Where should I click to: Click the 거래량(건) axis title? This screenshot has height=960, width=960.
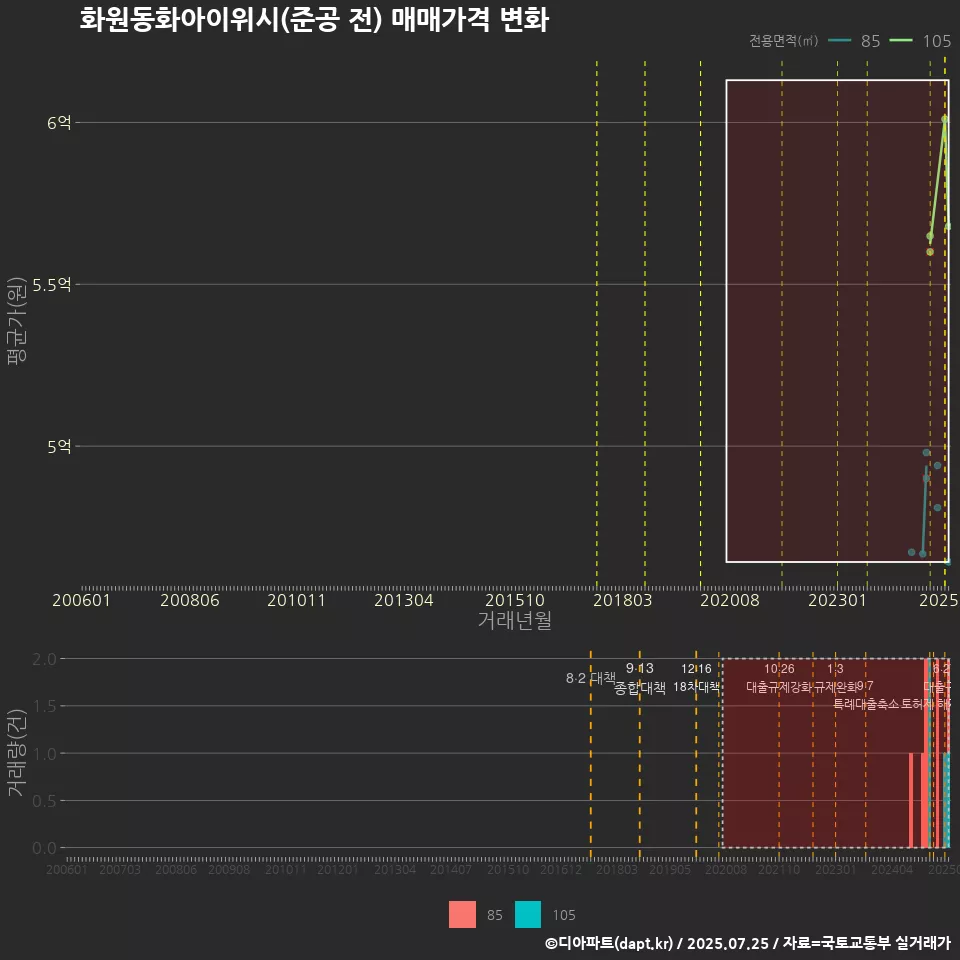17,753
